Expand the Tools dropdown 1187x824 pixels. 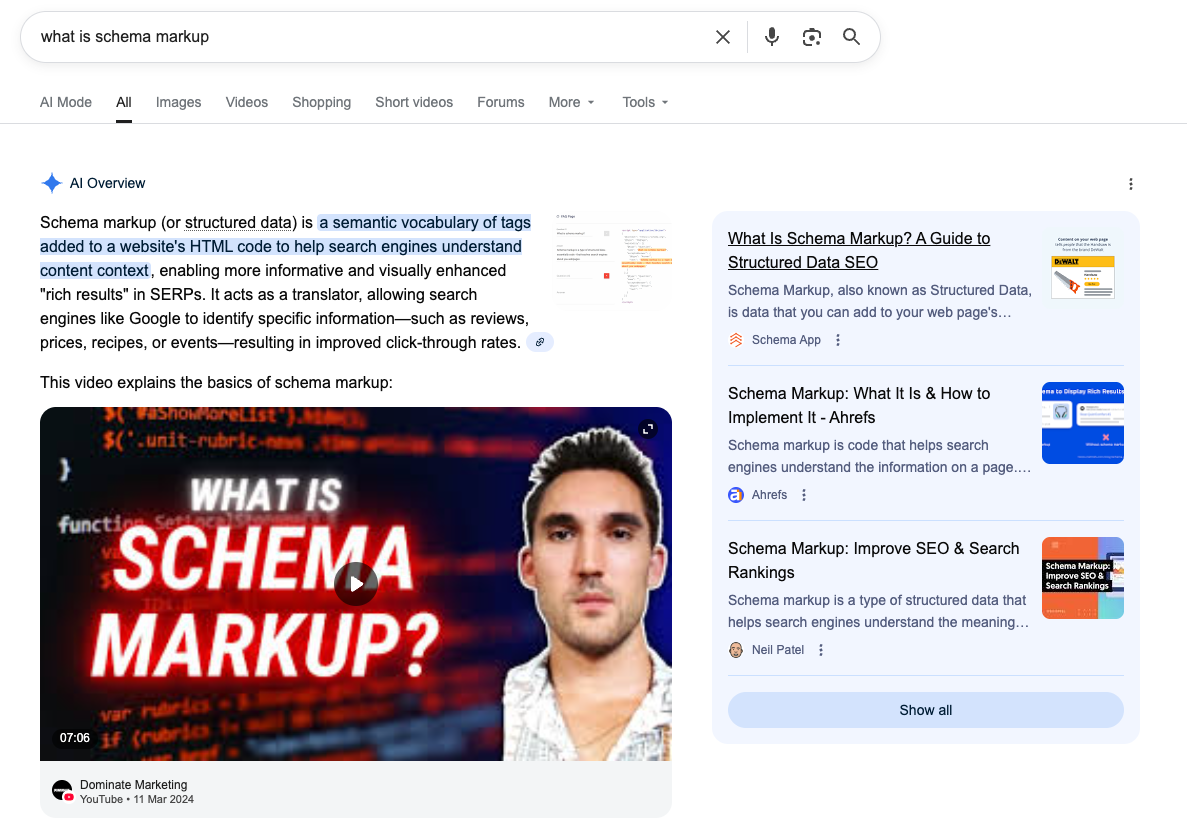pyautogui.click(x=645, y=102)
